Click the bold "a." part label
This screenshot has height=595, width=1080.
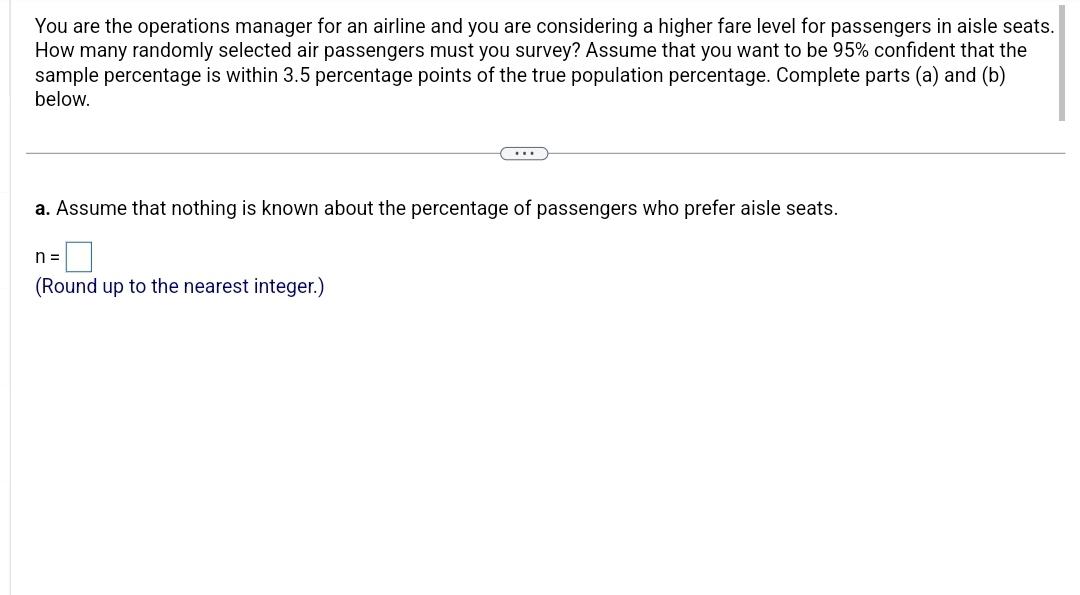click(x=43, y=208)
